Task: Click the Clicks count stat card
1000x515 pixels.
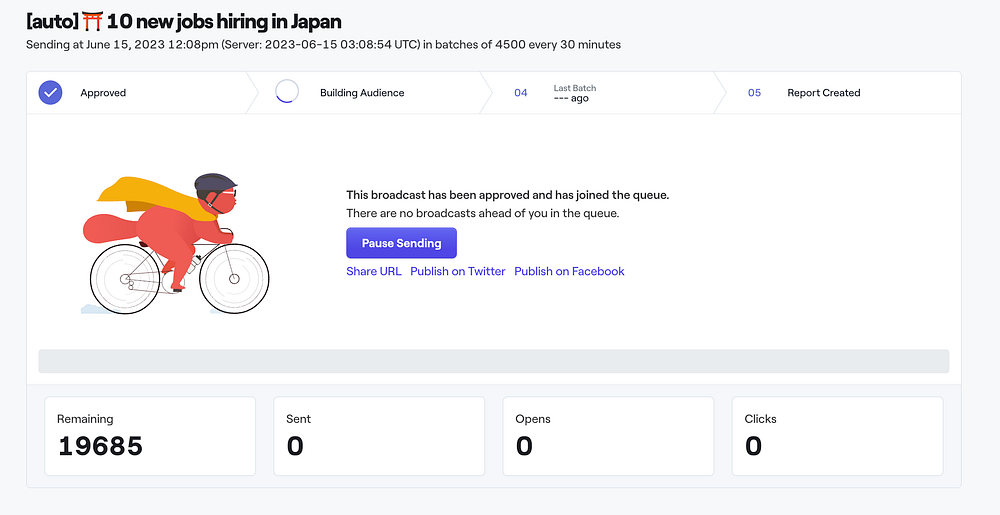Action: pyautogui.click(x=837, y=436)
